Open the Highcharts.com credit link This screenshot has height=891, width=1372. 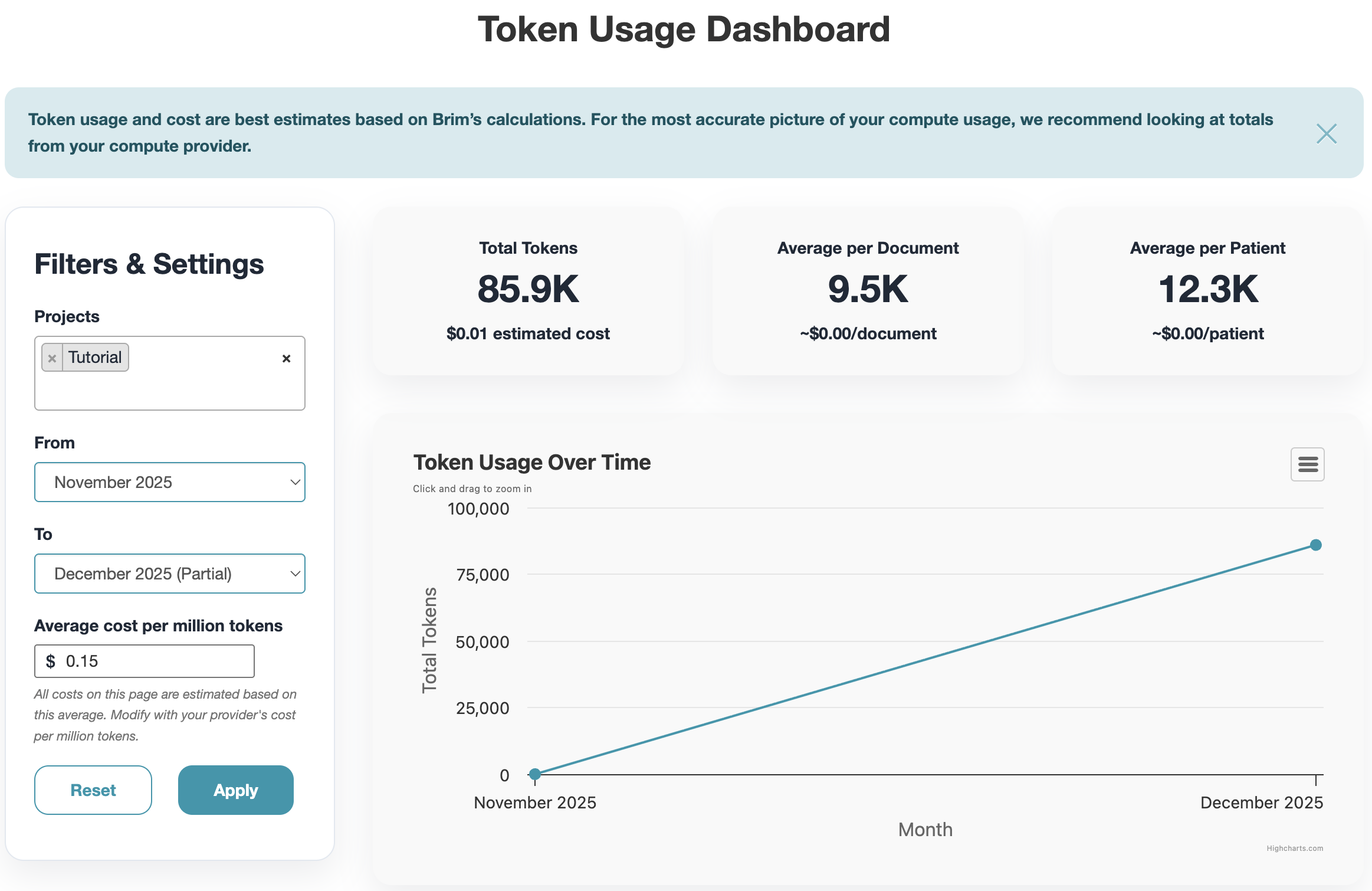[1294, 848]
